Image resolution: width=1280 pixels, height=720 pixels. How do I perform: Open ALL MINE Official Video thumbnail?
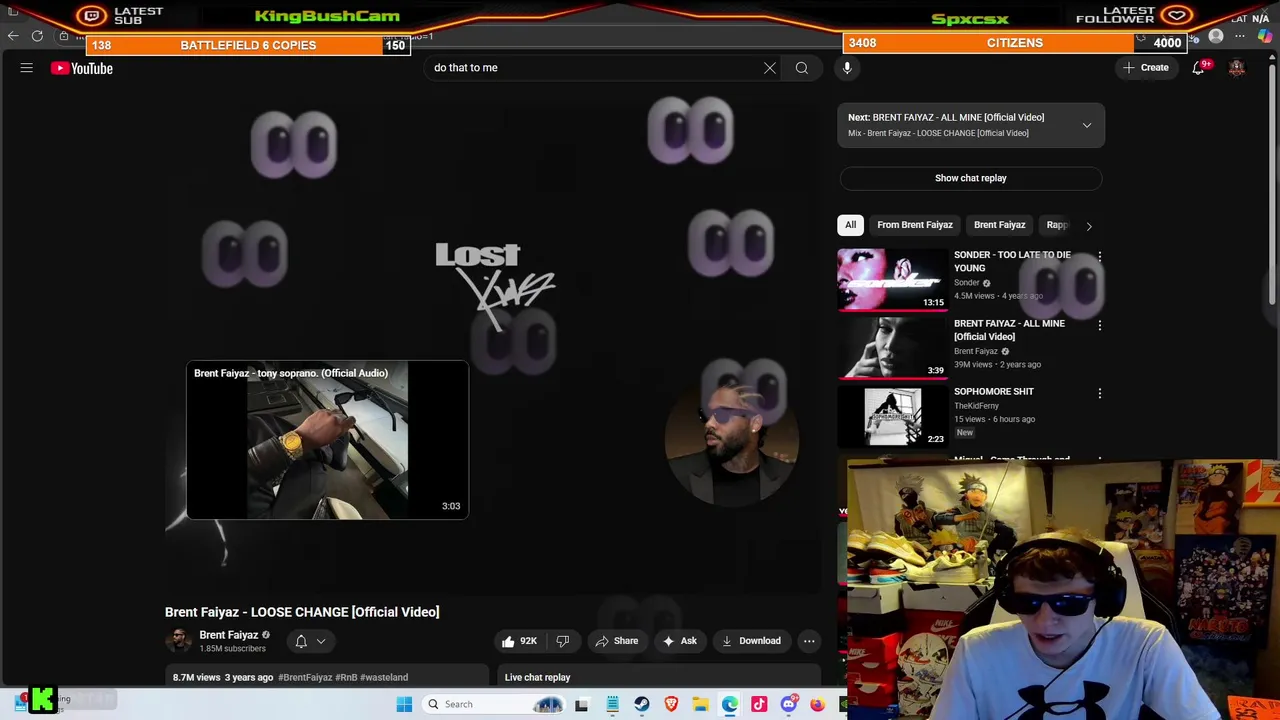point(892,347)
